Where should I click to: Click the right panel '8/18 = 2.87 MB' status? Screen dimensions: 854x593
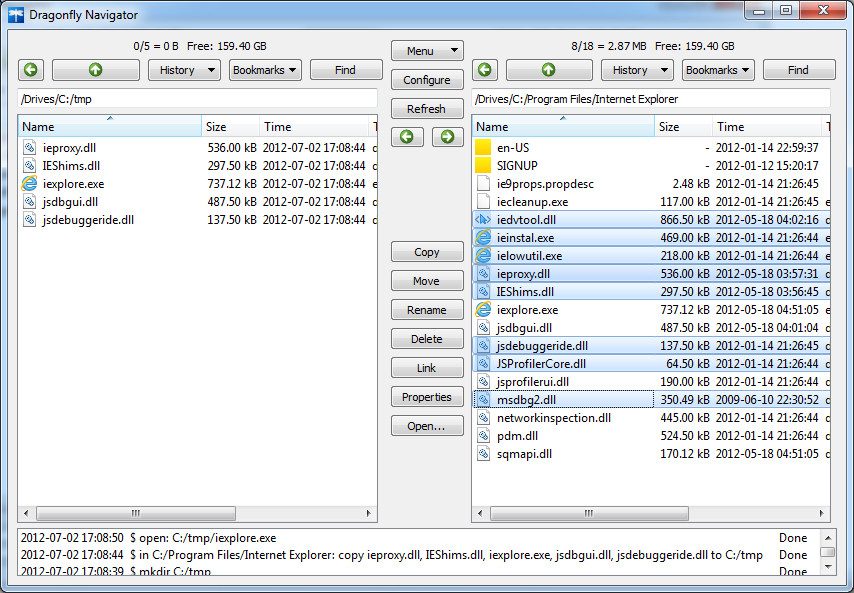pos(608,46)
